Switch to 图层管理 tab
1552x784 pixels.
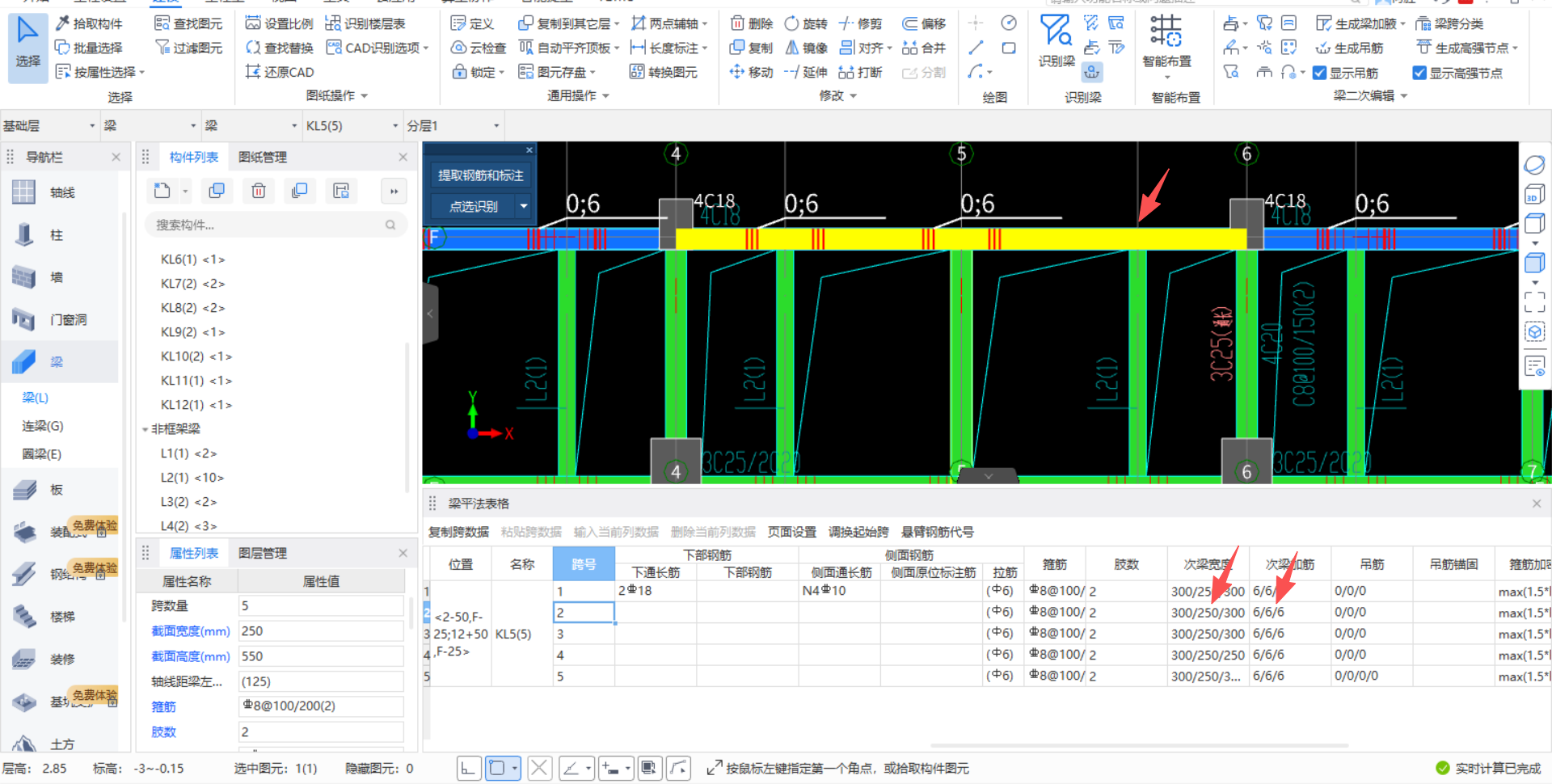263,553
